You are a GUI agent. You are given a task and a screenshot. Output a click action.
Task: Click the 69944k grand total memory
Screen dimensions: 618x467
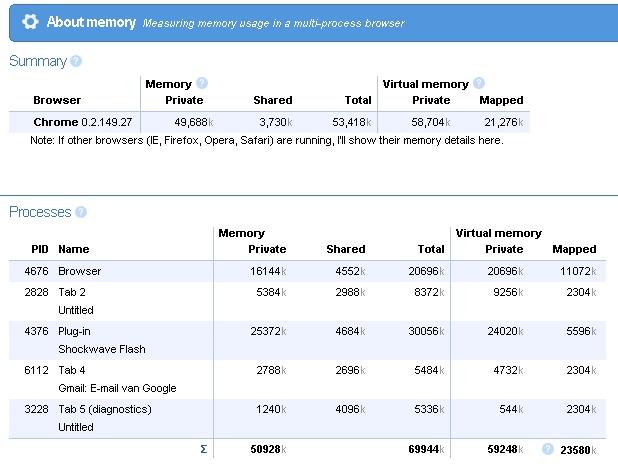[426, 449]
